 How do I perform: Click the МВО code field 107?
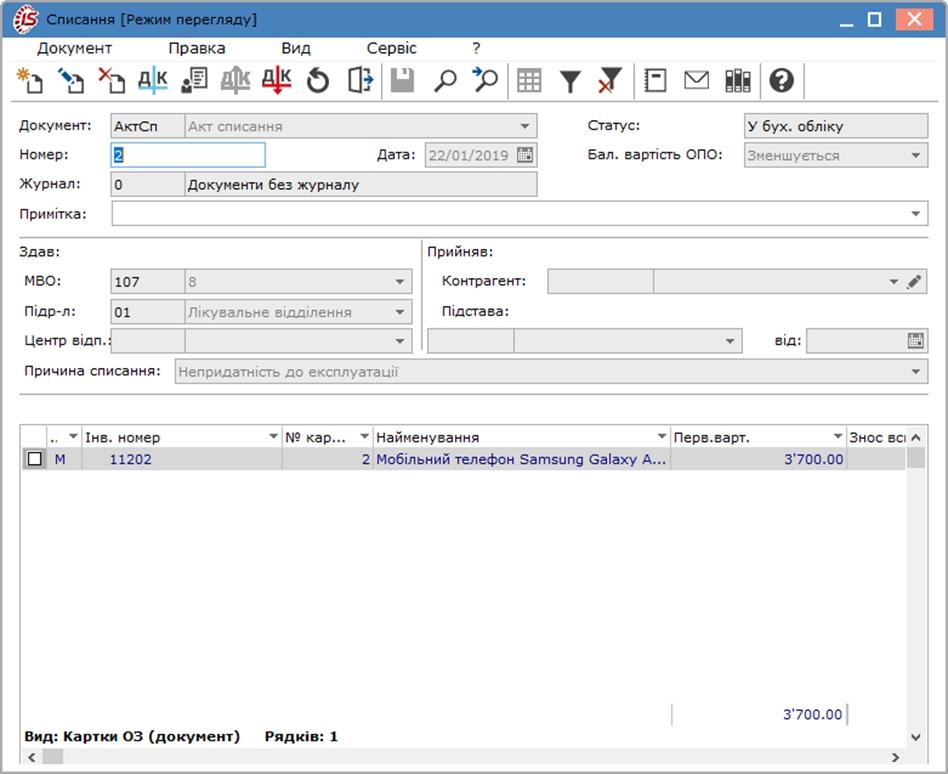click(x=148, y=282)
